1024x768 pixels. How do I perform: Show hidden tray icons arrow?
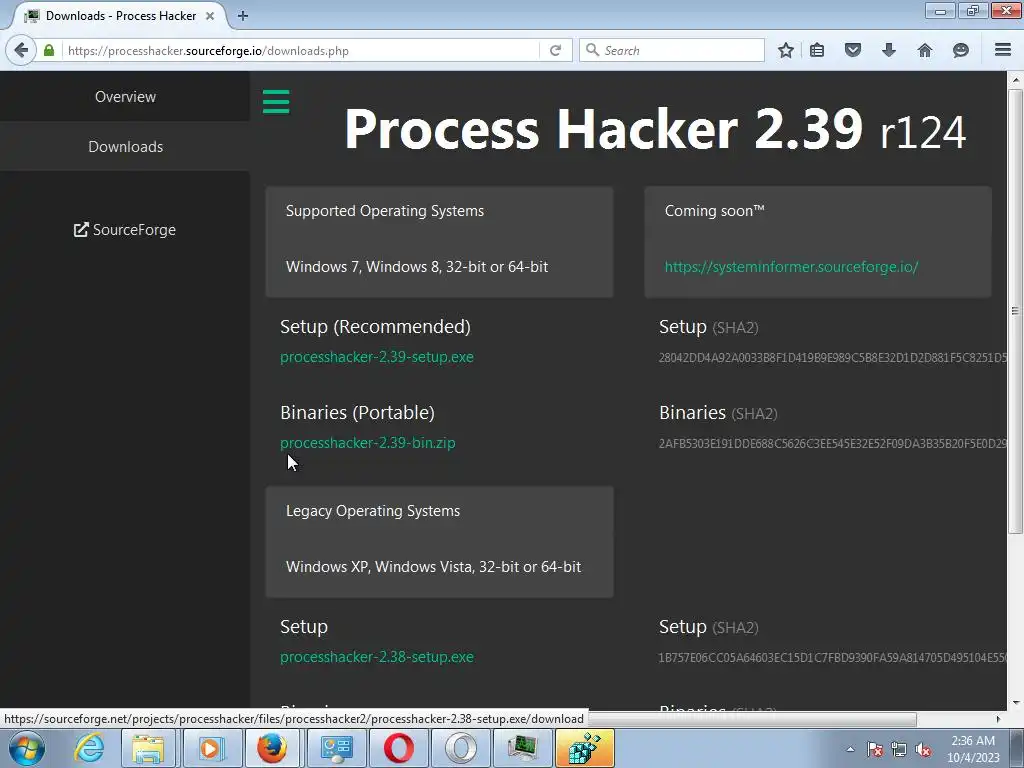(x=850, y=749)
